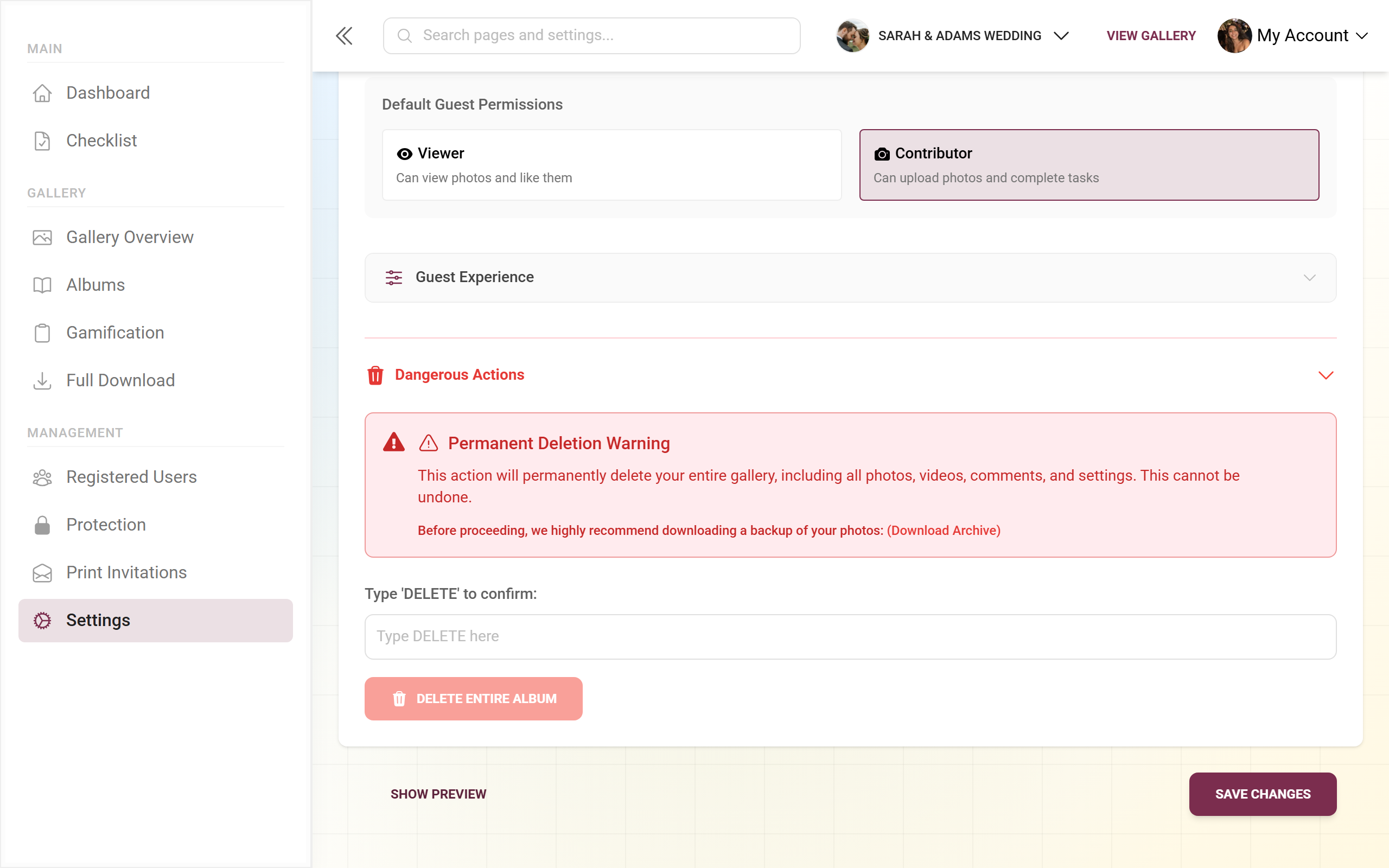The height and width of the screenshot is (868, 1389).
Task: Select Viewer guest permission option
Action: click(x=612, y=165)
